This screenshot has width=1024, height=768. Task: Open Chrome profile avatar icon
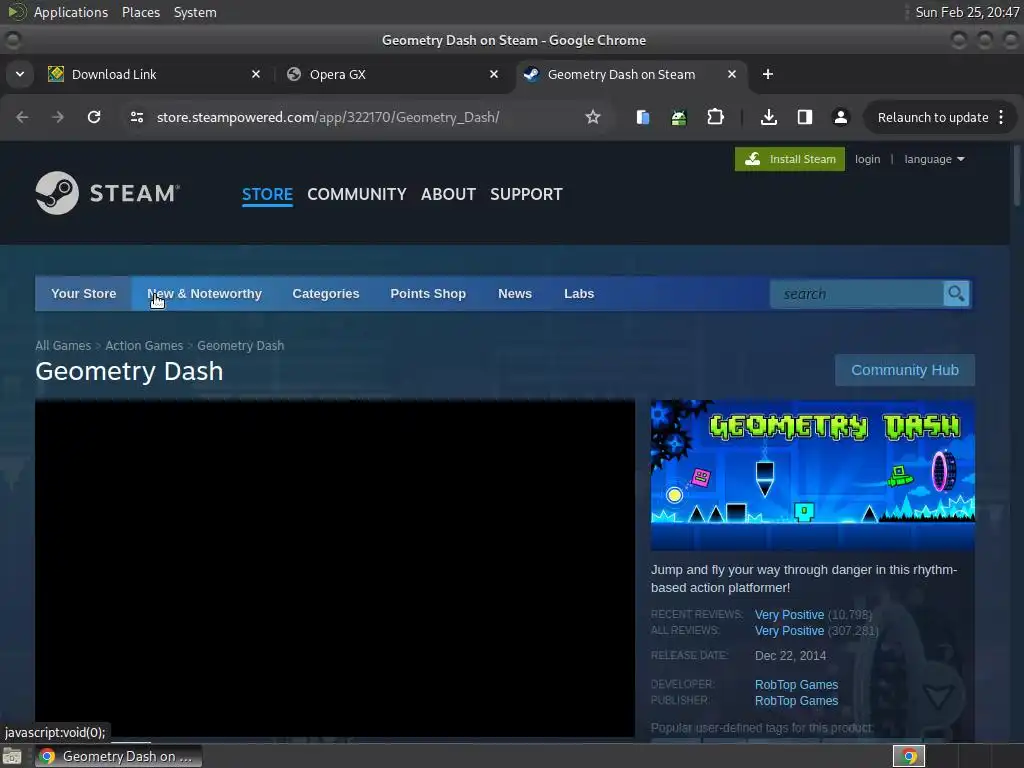[840, 117]
